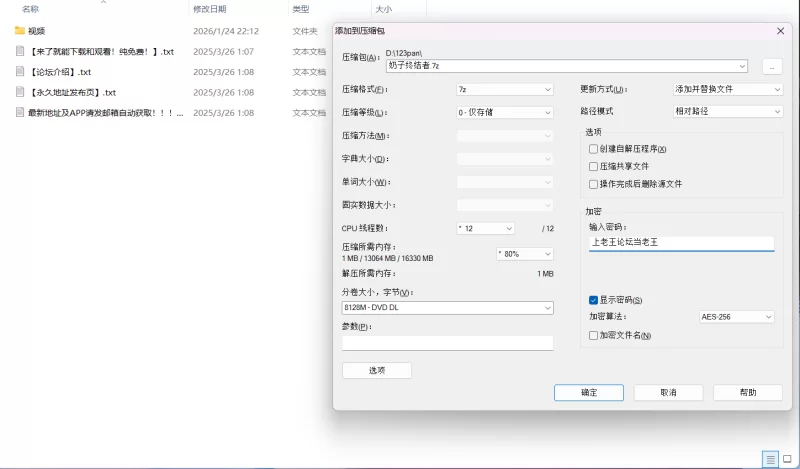Open 加密算法 dropdown AES-256
This screenshot has height=469, width=800.
pyautogui.click(x=736, y=317)
